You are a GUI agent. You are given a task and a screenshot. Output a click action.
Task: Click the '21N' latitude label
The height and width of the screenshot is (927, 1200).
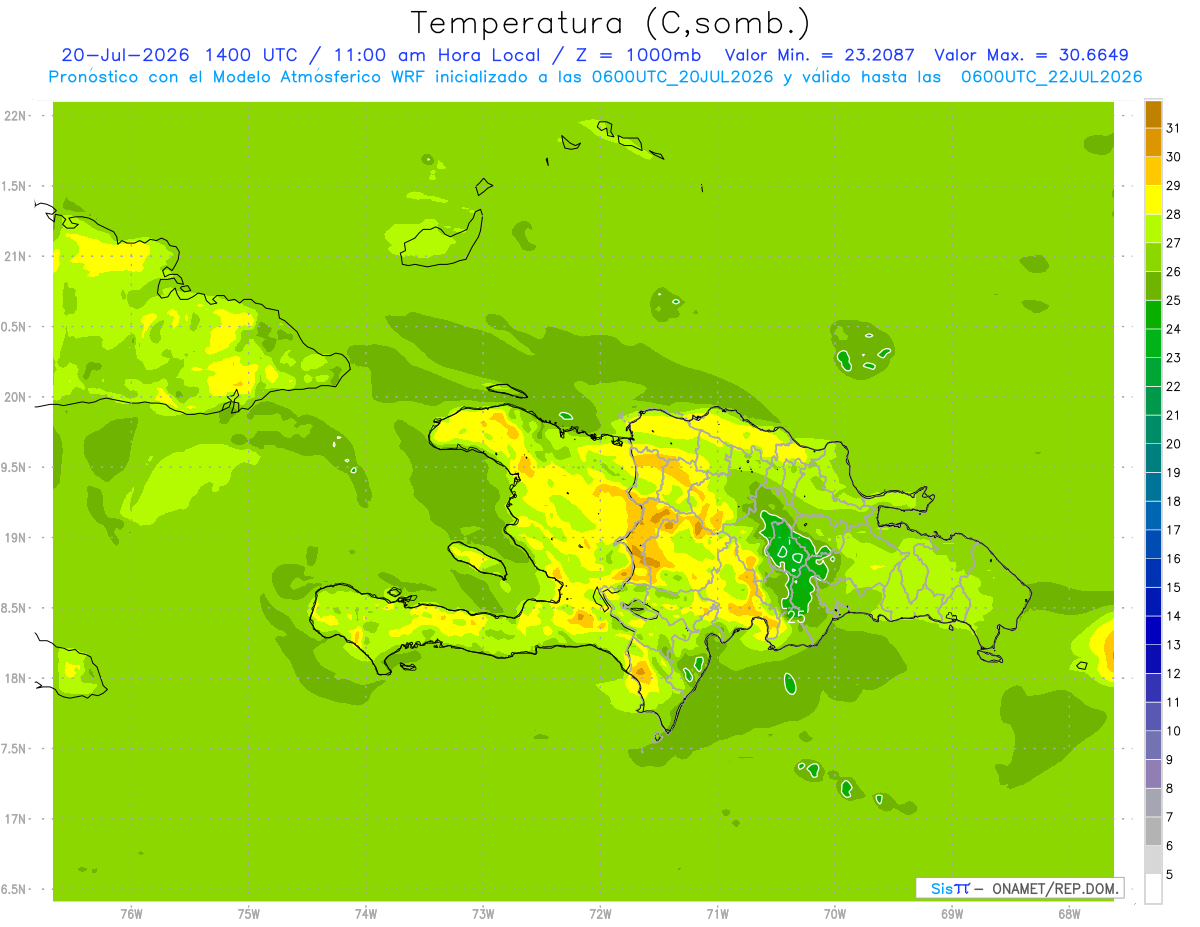pyautogui.click(x=15, y=256)
